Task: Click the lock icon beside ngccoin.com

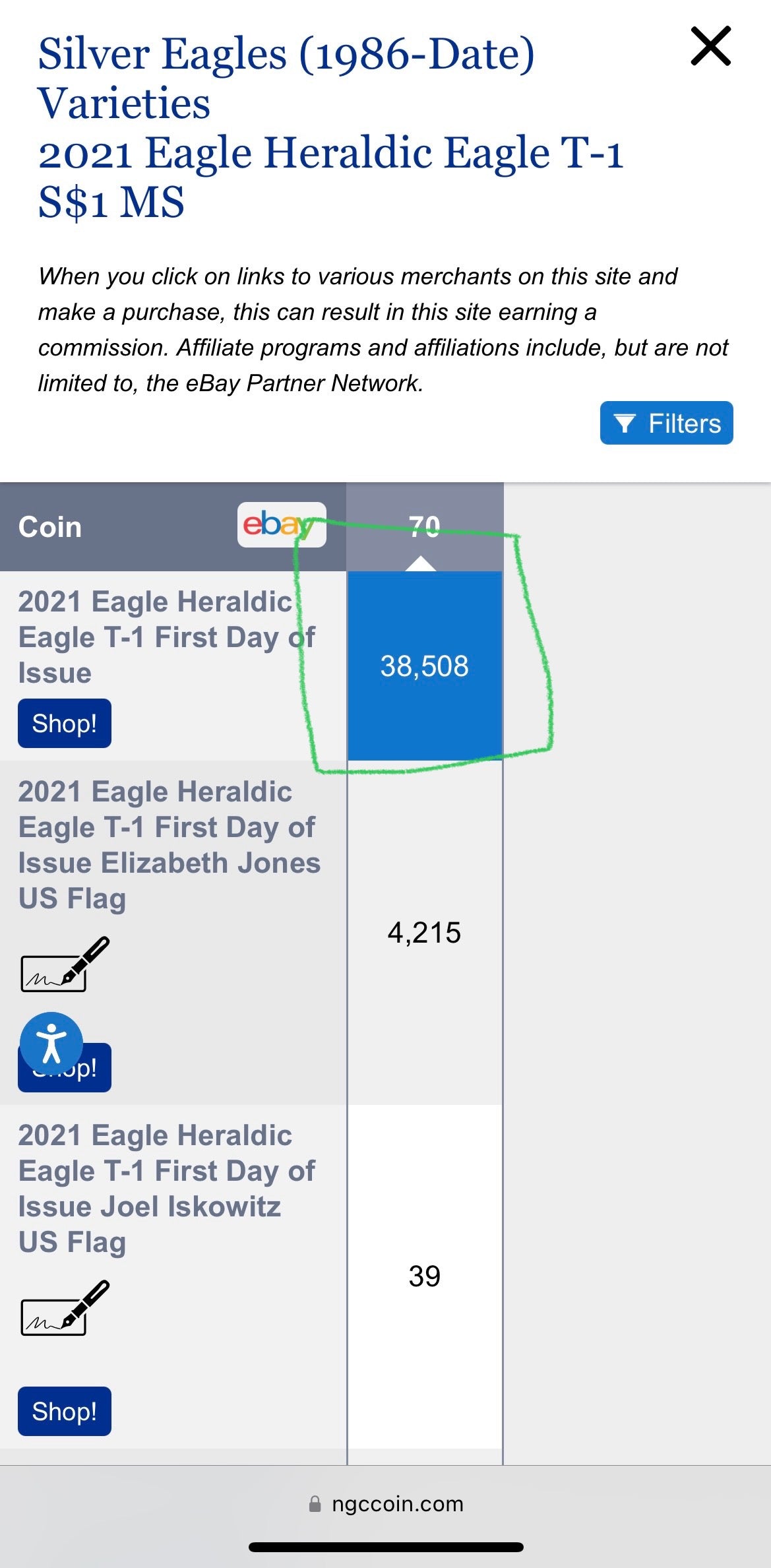Action: [315, 1504]
